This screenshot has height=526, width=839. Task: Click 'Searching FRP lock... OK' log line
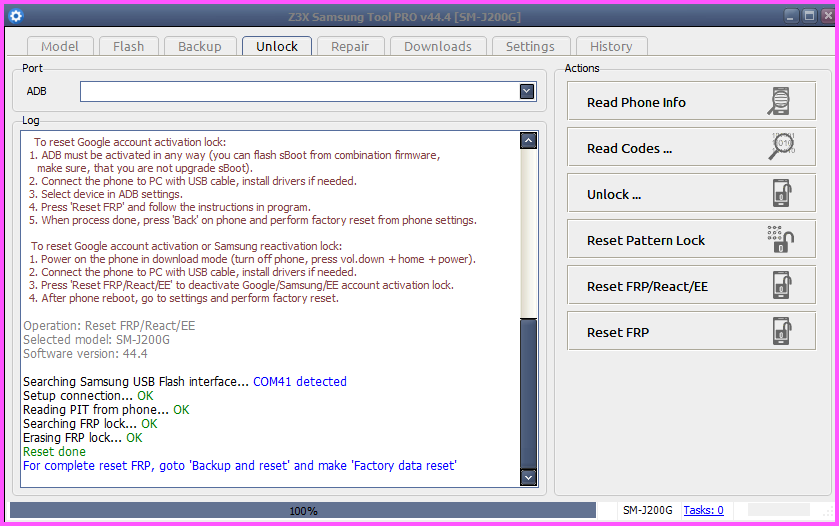tap(90, 424)
